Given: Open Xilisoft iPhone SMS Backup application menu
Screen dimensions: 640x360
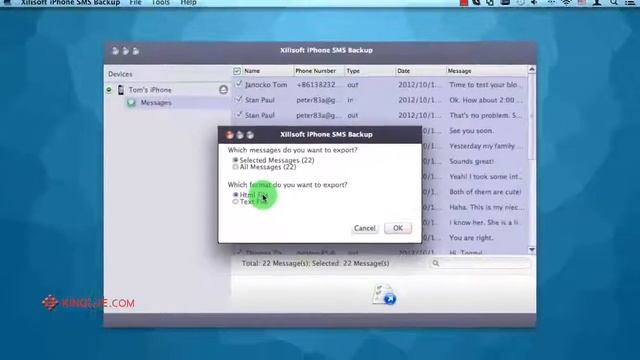Looking at the screenshot, I should pos(70,3).
